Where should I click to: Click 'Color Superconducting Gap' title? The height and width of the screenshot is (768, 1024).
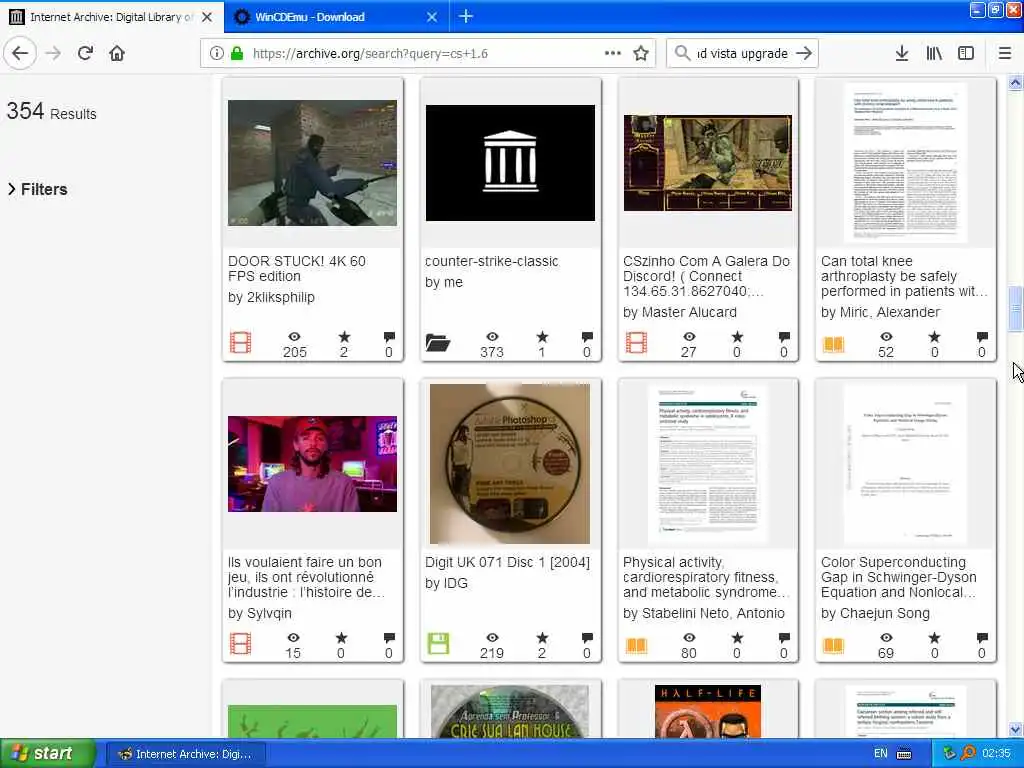[899, 577]
